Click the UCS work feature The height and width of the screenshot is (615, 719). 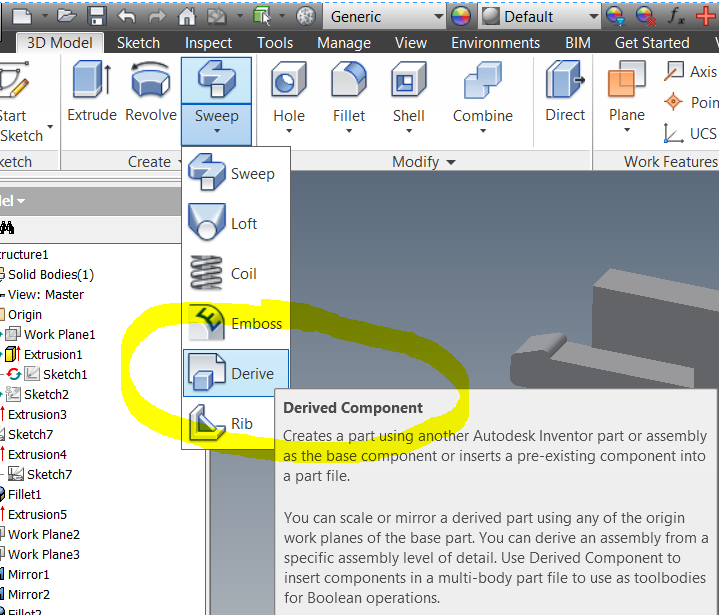(691, 133)
